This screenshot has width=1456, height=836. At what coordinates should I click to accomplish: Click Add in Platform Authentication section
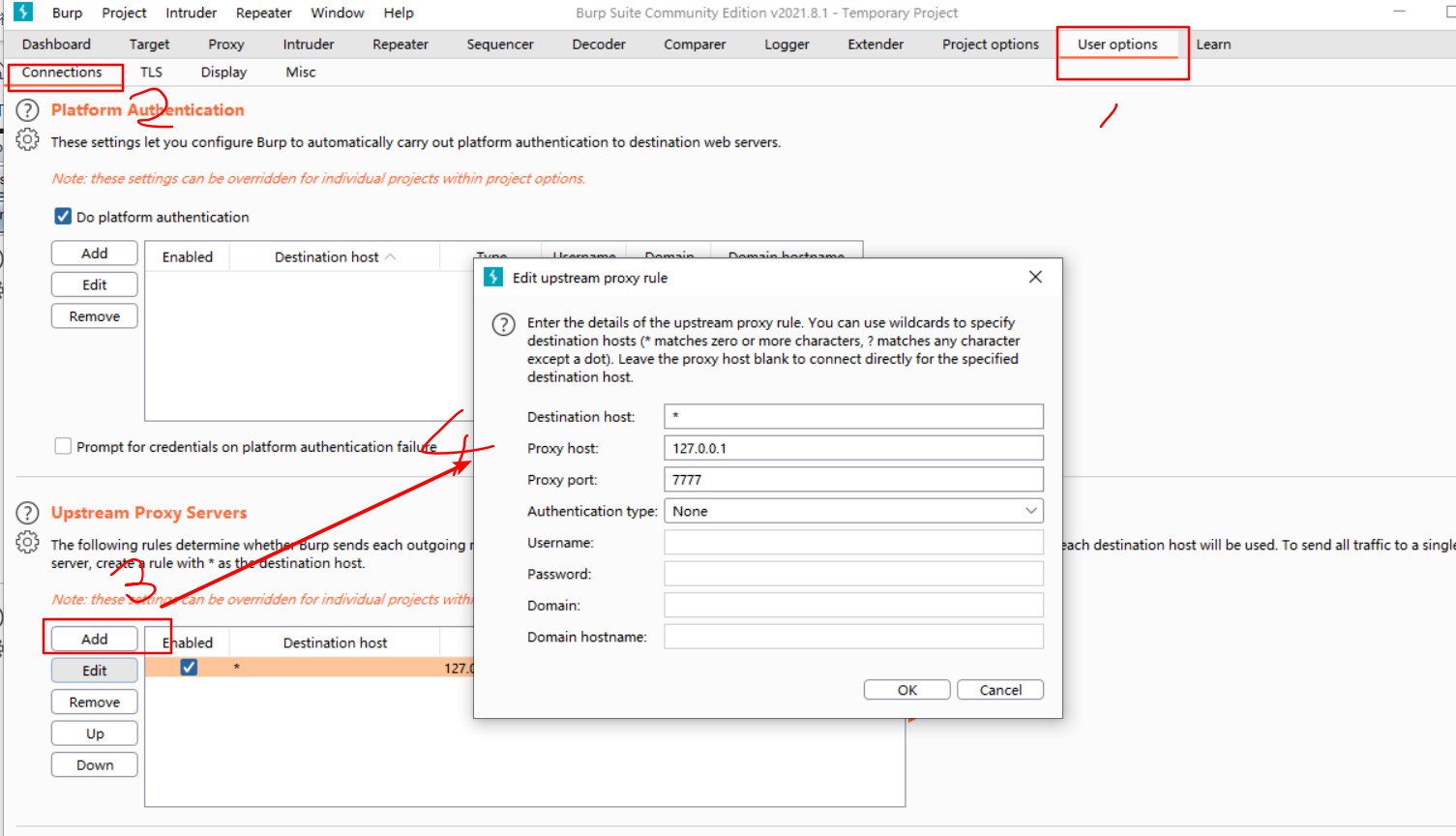(94, 254)
